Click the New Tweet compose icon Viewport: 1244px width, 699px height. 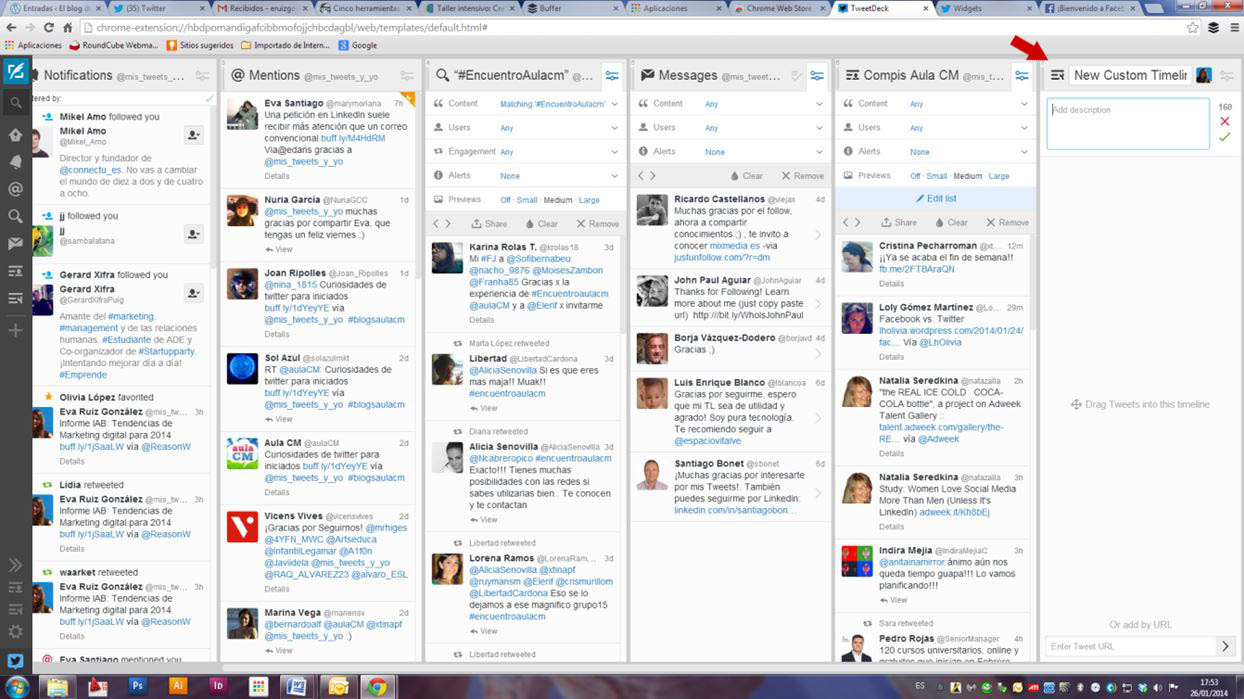click(x=15, y=73)
